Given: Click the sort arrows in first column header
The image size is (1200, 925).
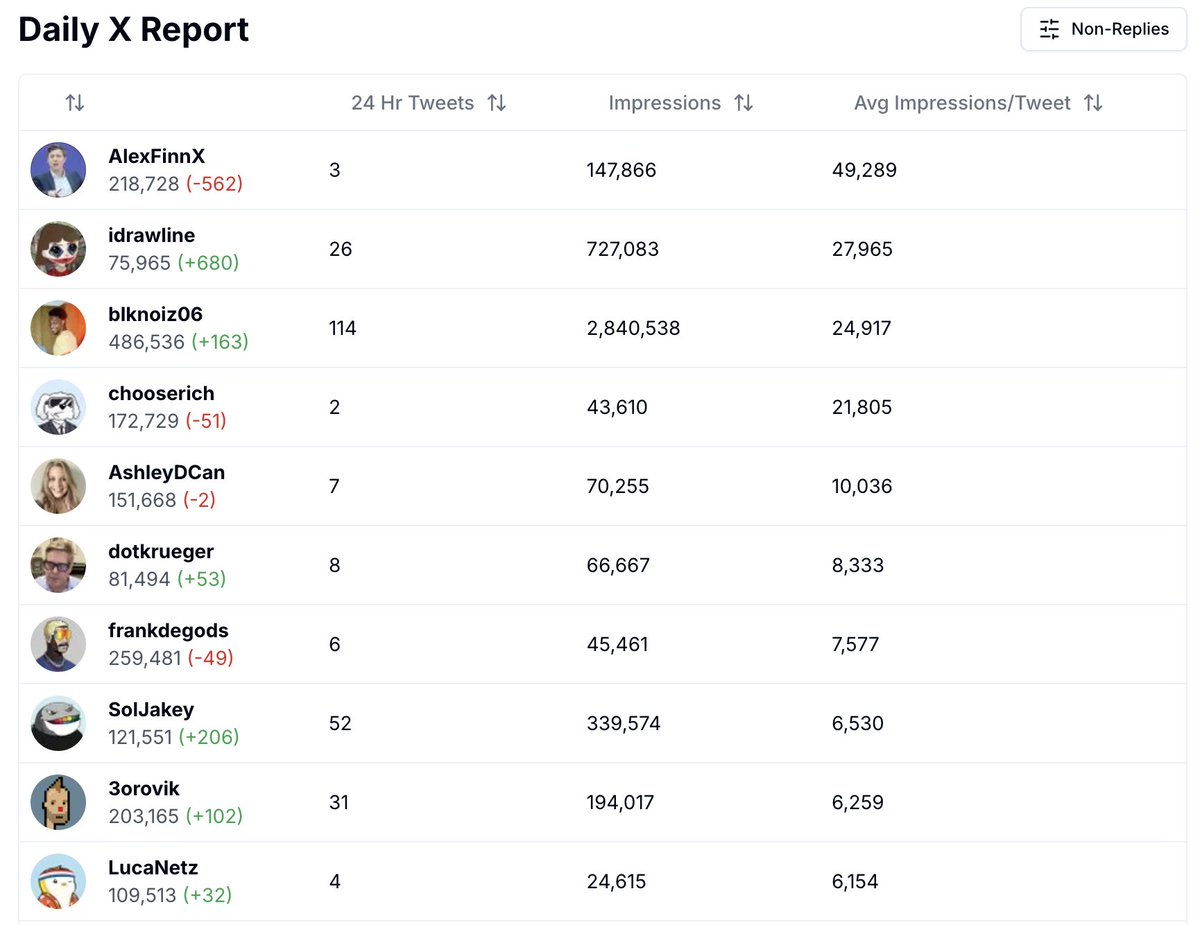Looking at the screenshot, I should tap(75, 103).
